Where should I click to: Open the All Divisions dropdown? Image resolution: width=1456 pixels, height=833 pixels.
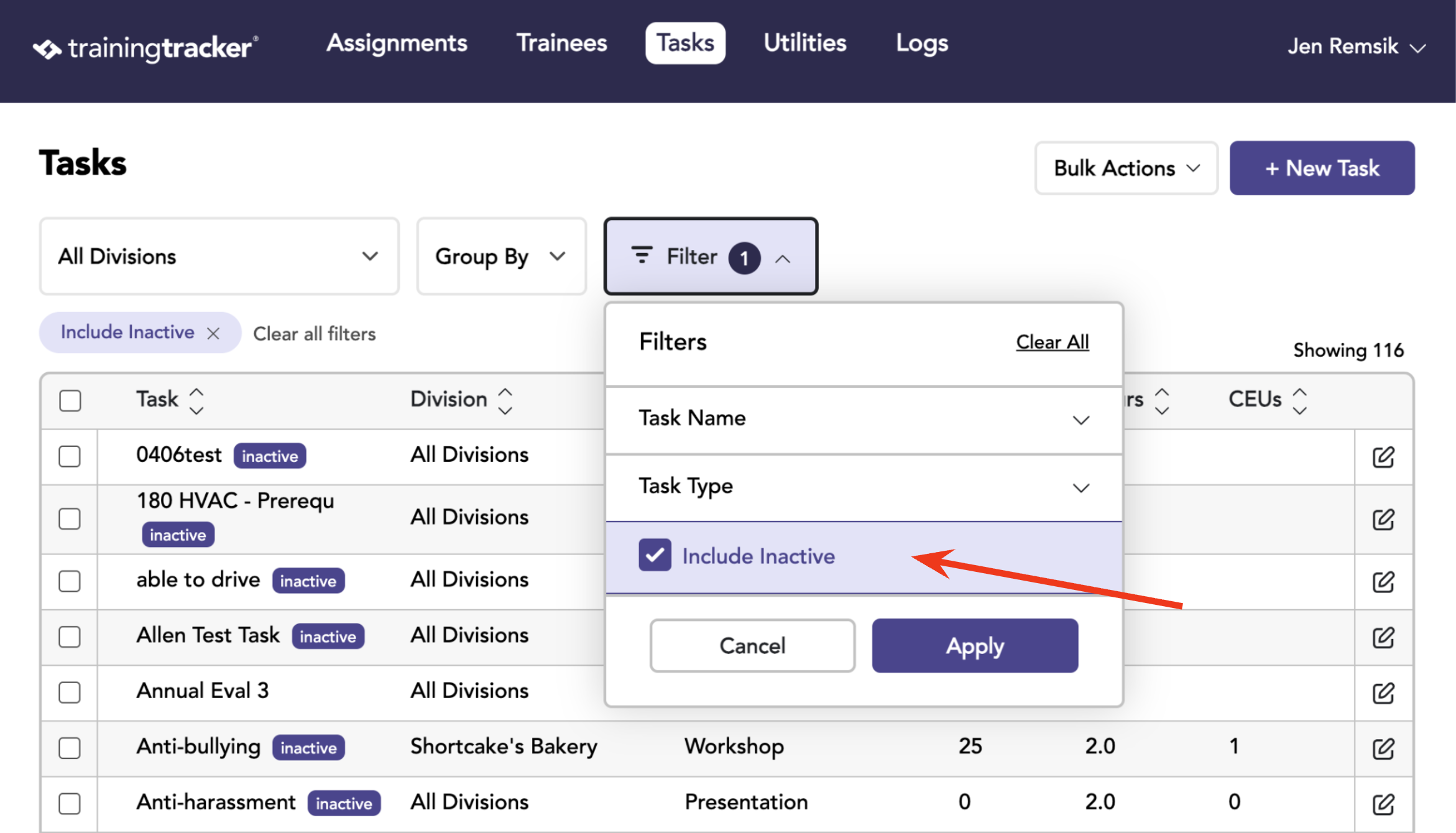tap(219, 256)
